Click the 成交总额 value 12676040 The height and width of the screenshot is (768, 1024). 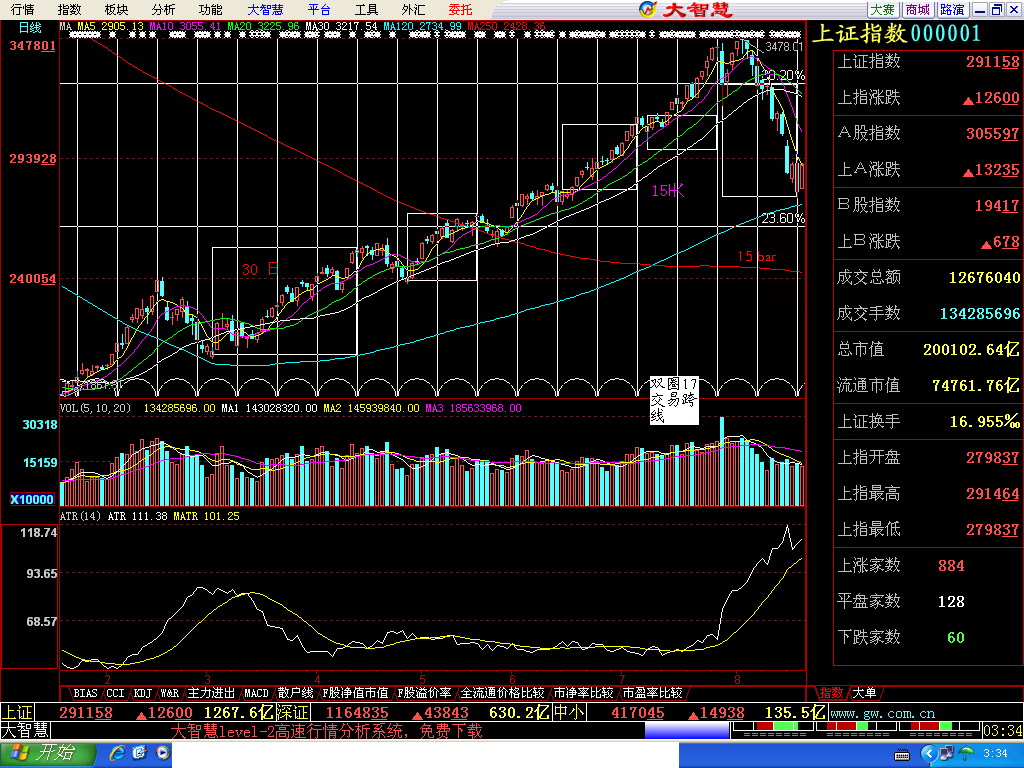984,278
